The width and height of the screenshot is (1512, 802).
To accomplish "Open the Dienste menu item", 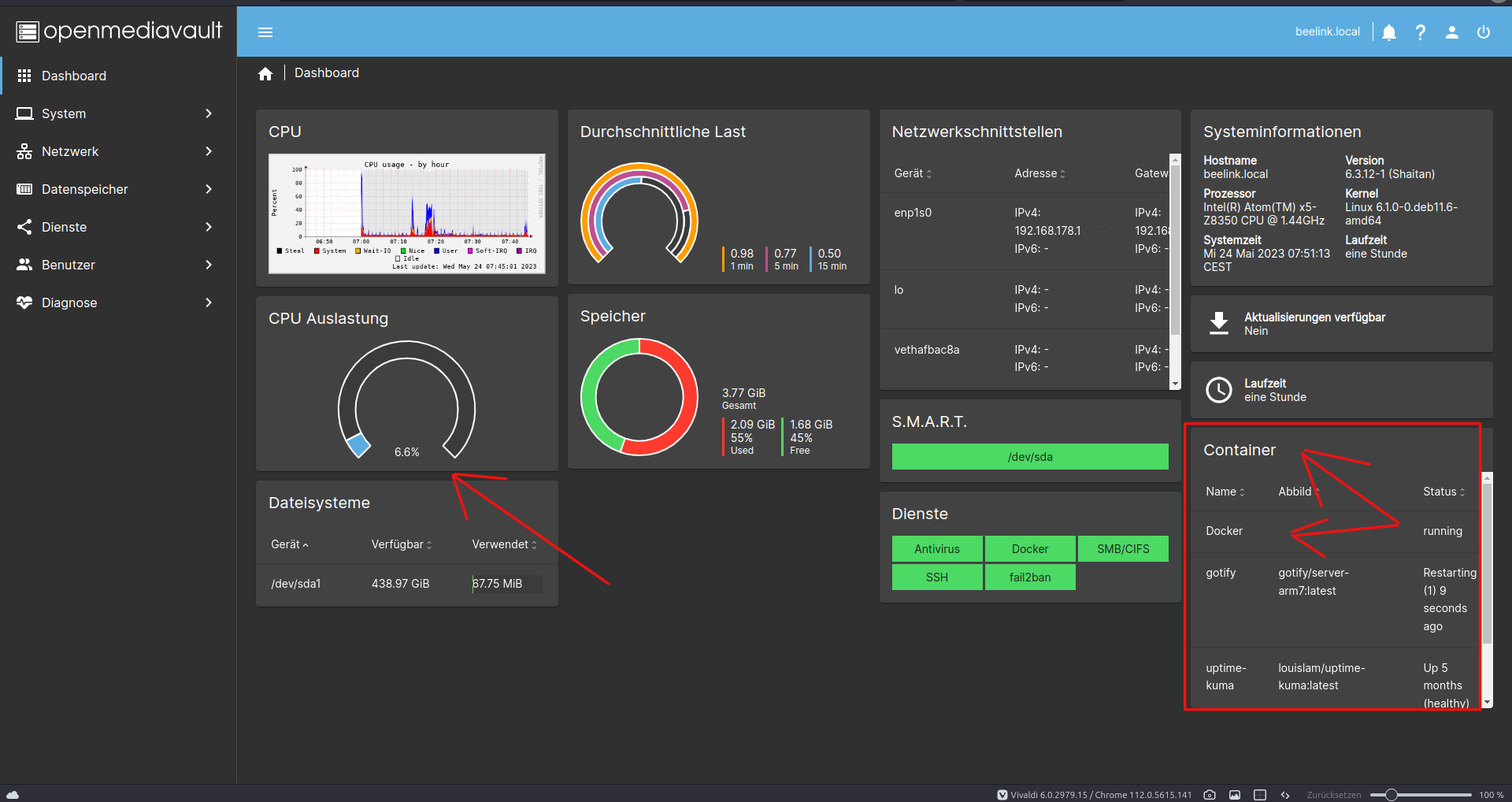I will click(118, 227).
